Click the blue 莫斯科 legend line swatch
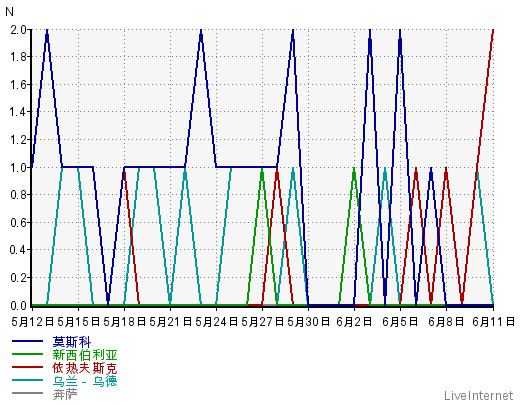 27,341
